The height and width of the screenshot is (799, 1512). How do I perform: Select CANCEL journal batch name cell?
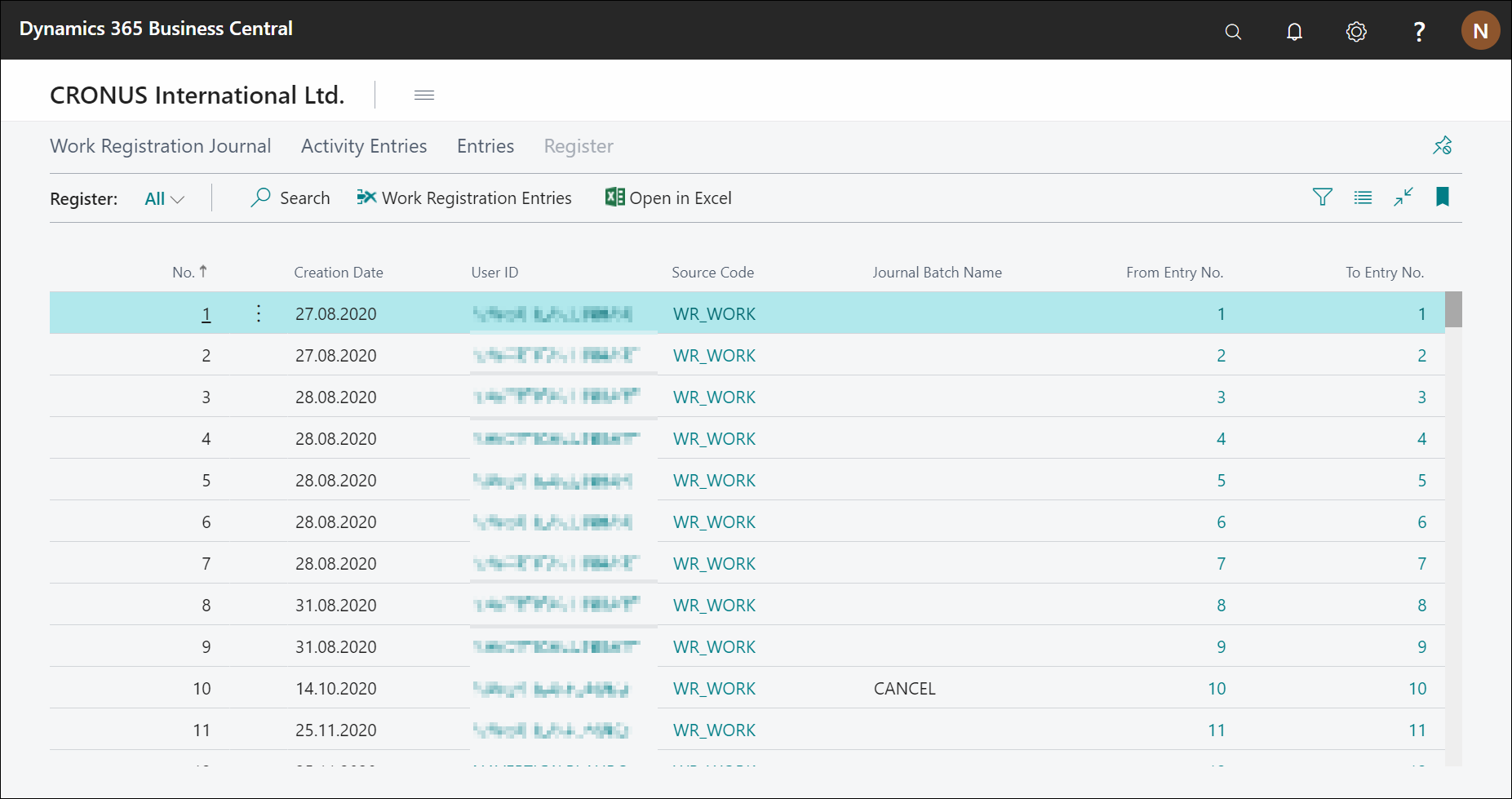904,689
